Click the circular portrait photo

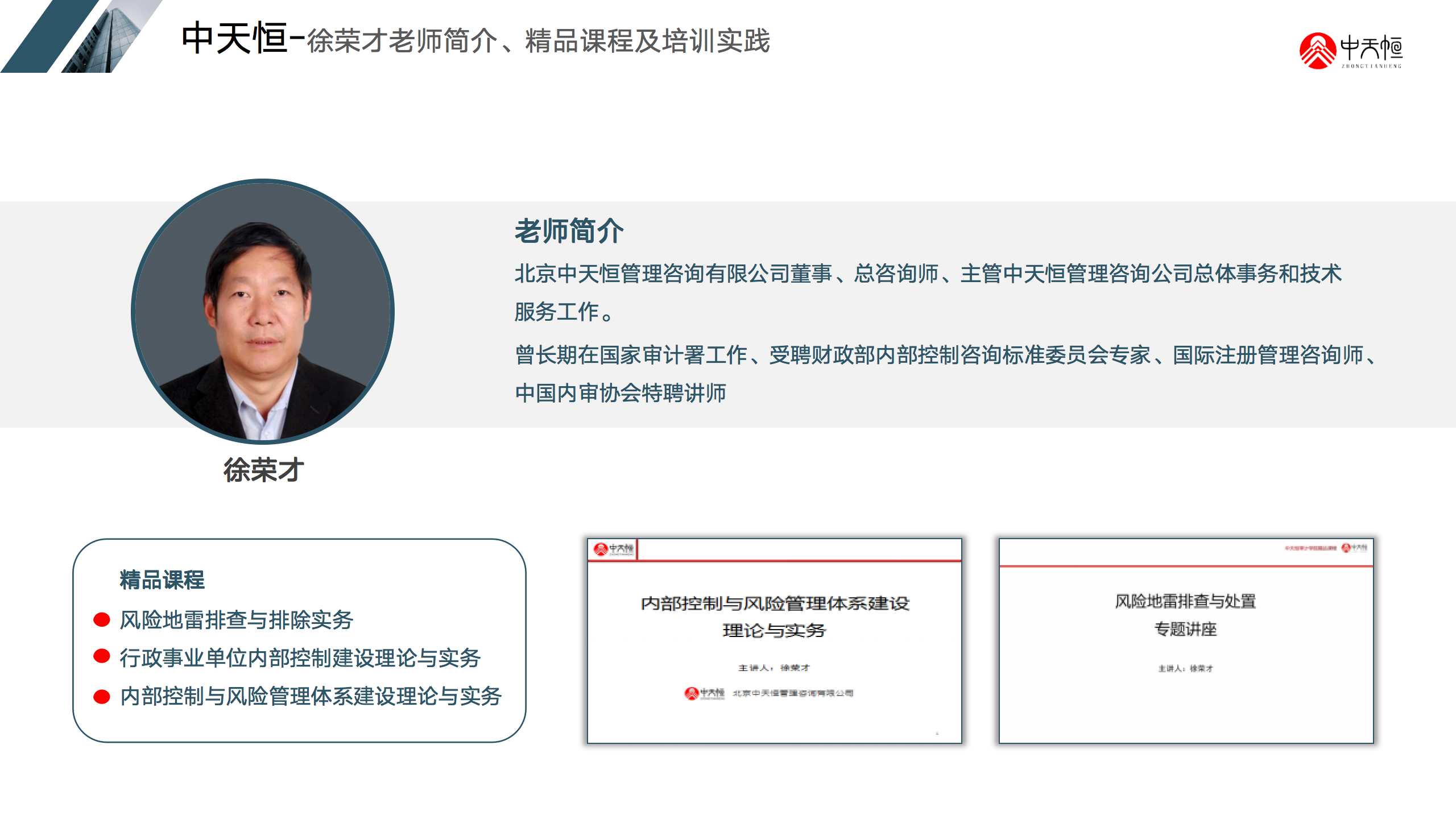[x=263, y=311]
